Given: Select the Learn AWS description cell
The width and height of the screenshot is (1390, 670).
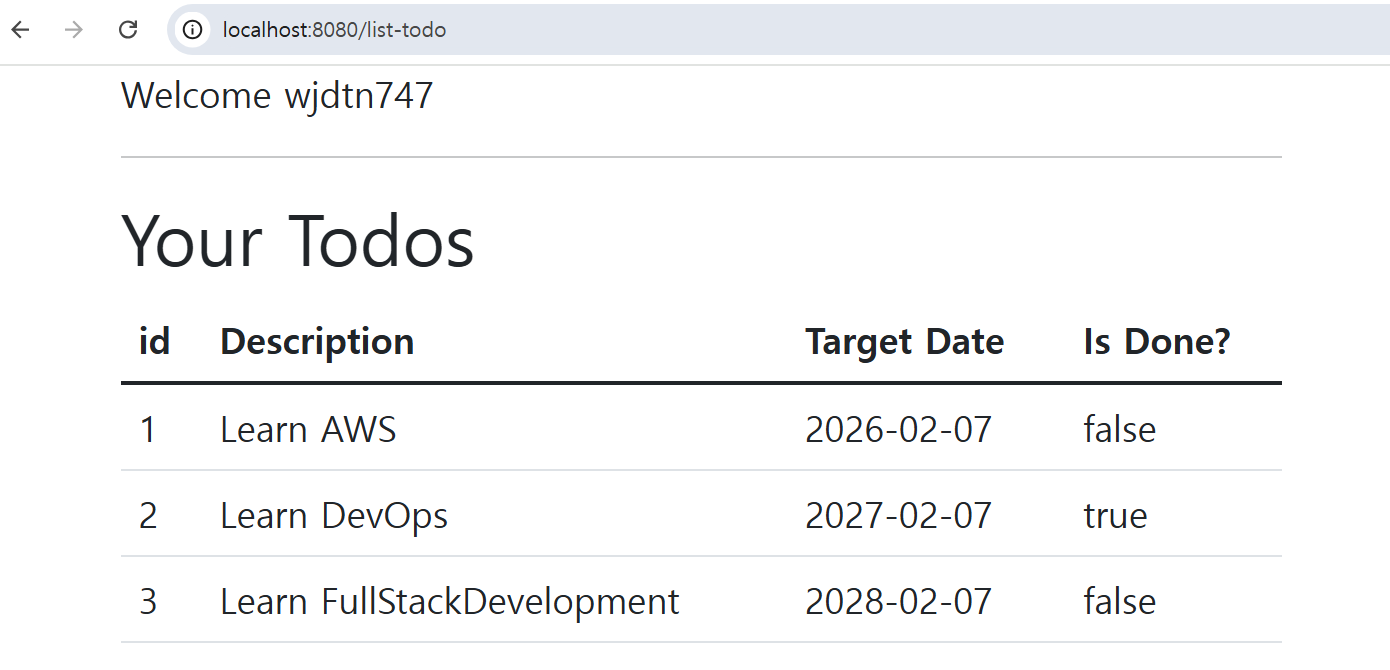Looking at the screenshot, I should click(x=308, y=429).
